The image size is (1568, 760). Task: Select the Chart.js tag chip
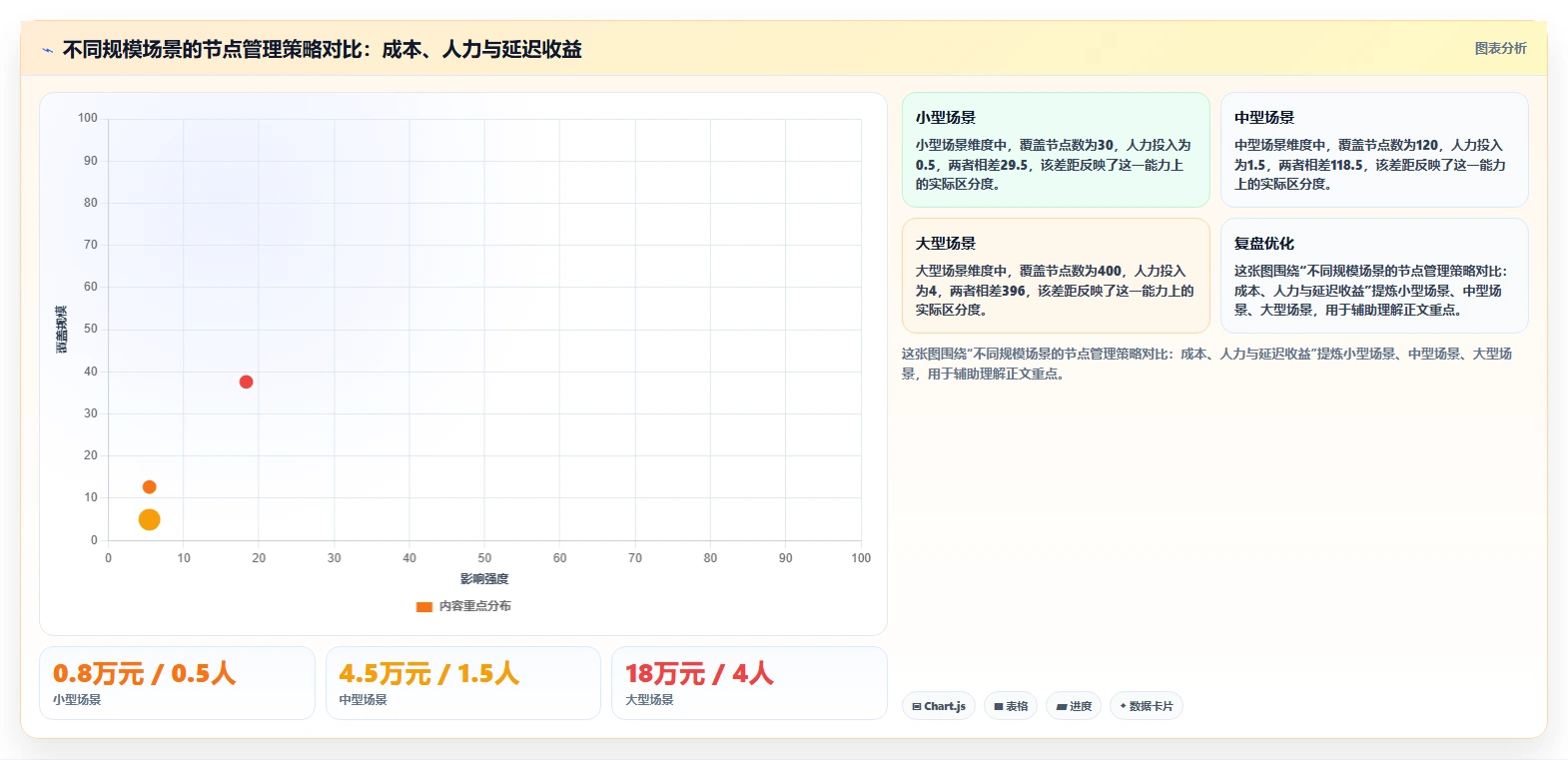point(939,706)
